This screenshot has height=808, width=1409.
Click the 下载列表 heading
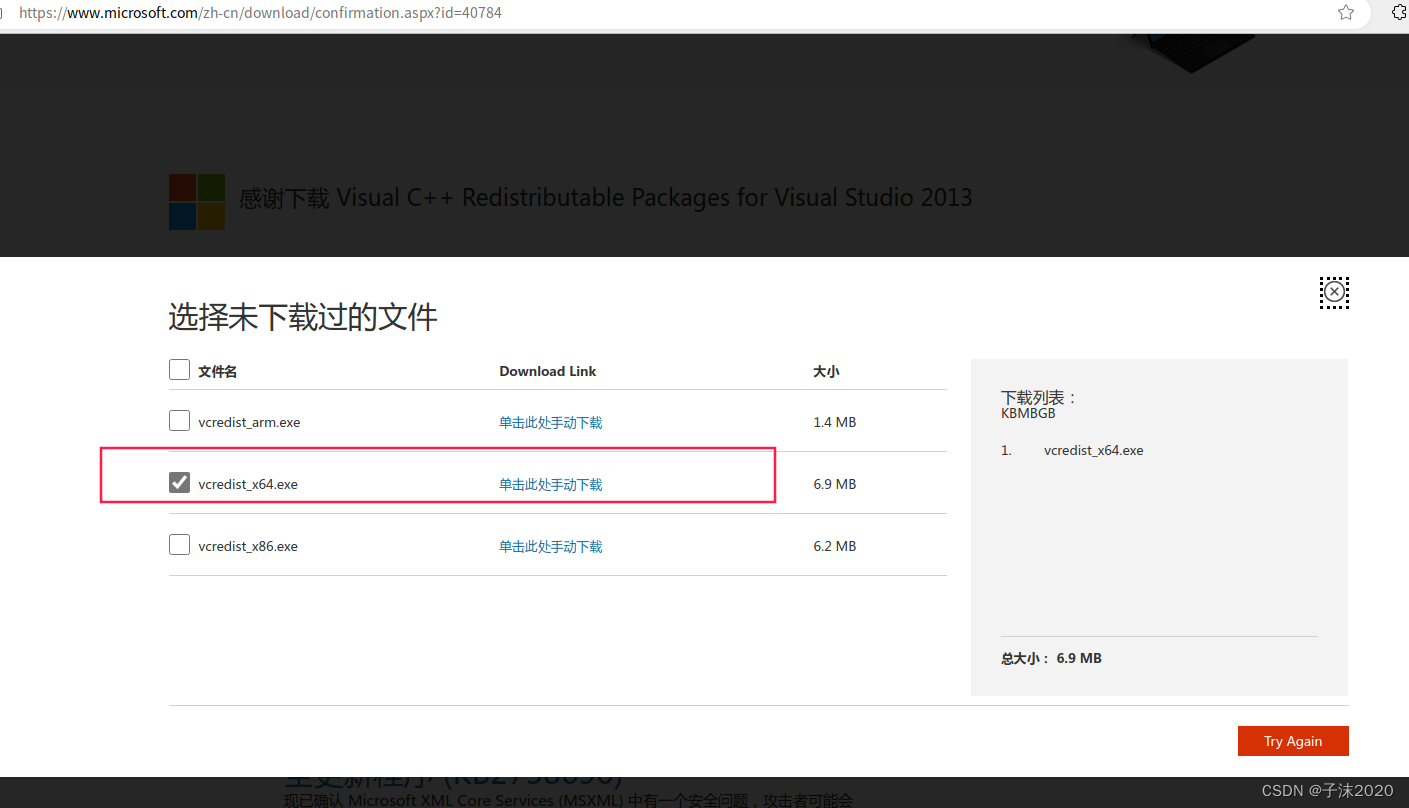(x=1039, y=398)
